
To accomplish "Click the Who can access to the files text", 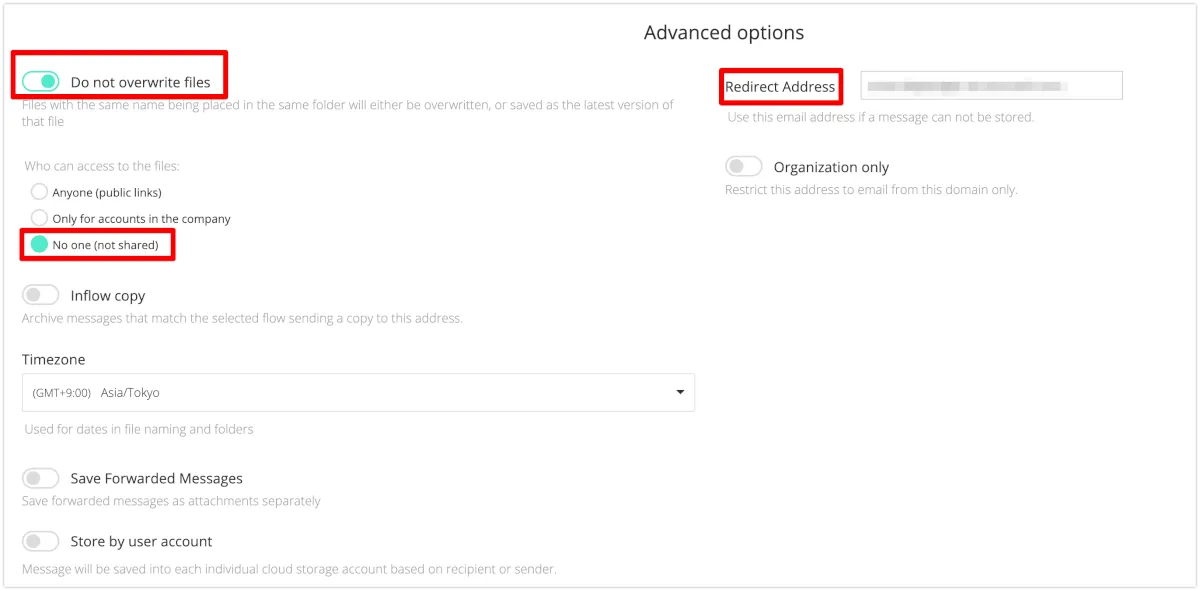I will pyautogui.click(x=102, y=166).
